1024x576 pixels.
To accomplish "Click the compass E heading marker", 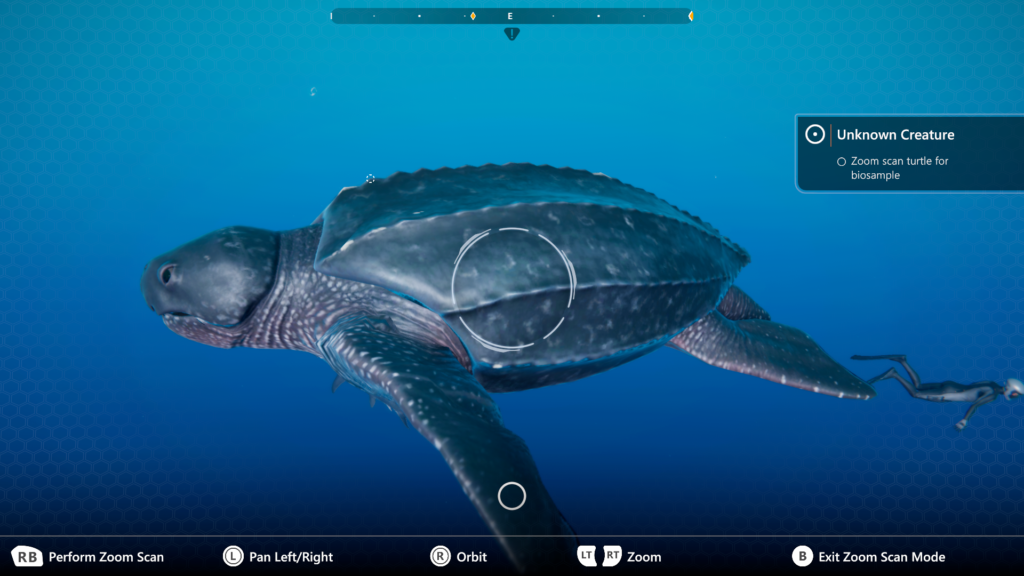I will (510, 16).
